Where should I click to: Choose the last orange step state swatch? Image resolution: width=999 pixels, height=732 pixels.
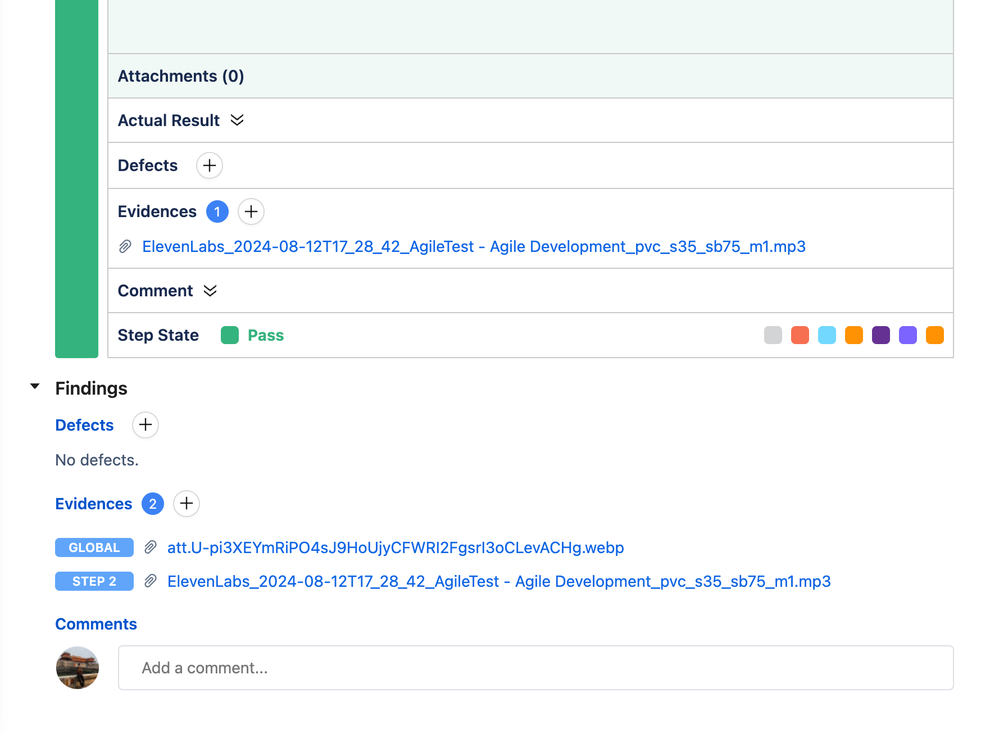pos(935,335)
